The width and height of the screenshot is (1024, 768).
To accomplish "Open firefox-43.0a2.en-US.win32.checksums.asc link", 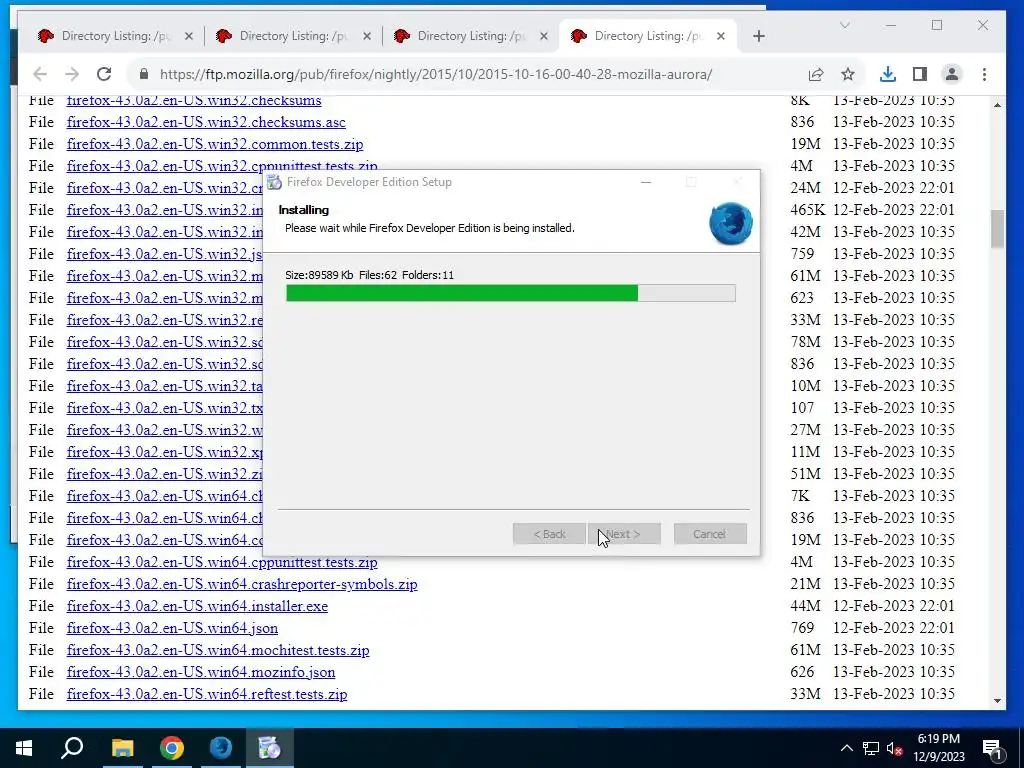I will click(x=206, y=122).
